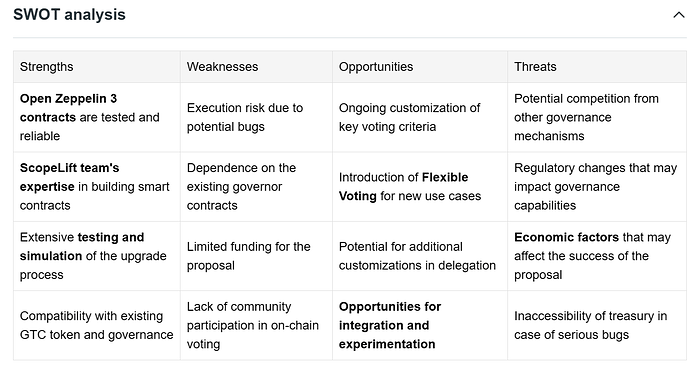Click the ScopeLift team's expertise cell
Viewport: 690px width, 365px height.
[x=97, y=187]
